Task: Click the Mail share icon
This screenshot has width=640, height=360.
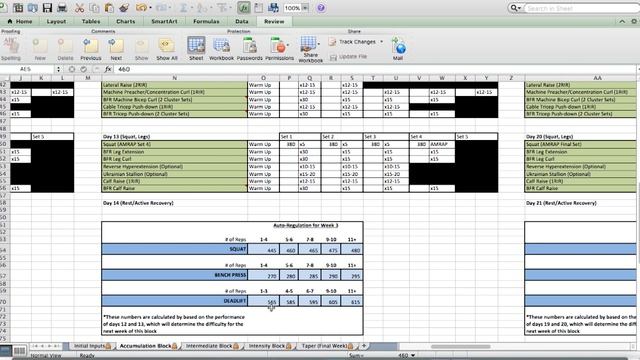Action: click(x=398, y=48)
